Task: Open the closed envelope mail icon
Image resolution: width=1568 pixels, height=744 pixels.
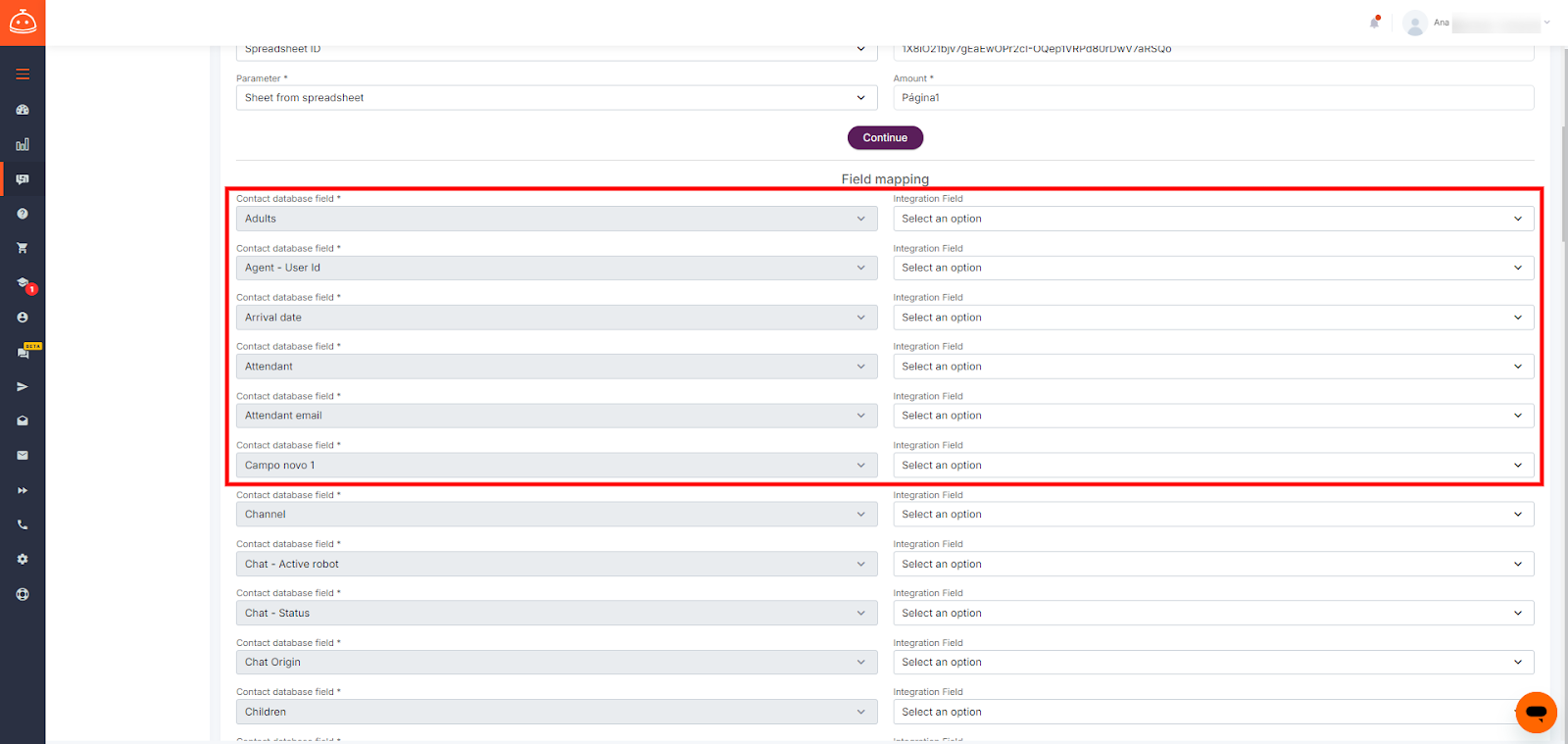Action: (23, 456)
